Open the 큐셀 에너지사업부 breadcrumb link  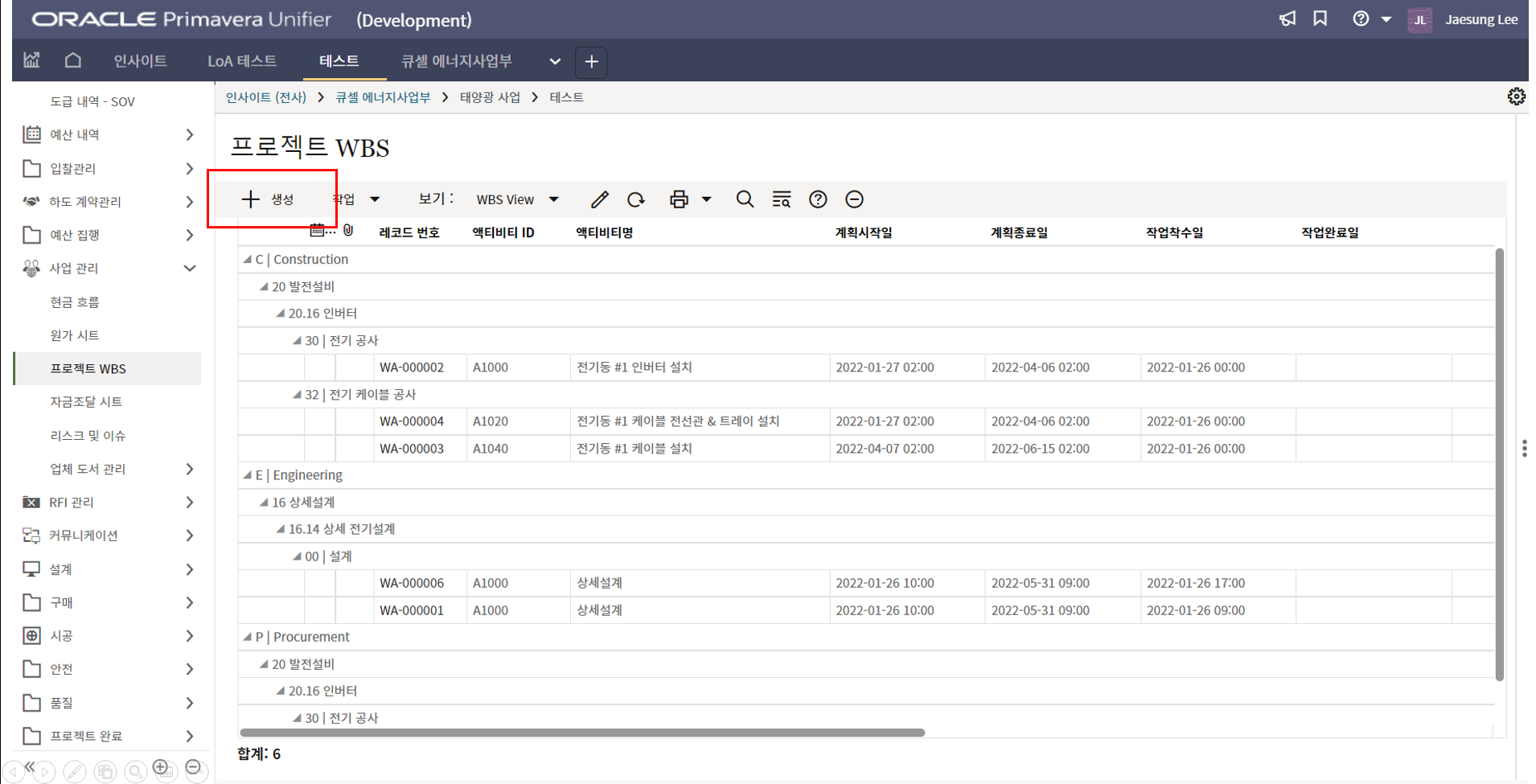(x=382, y=97)
